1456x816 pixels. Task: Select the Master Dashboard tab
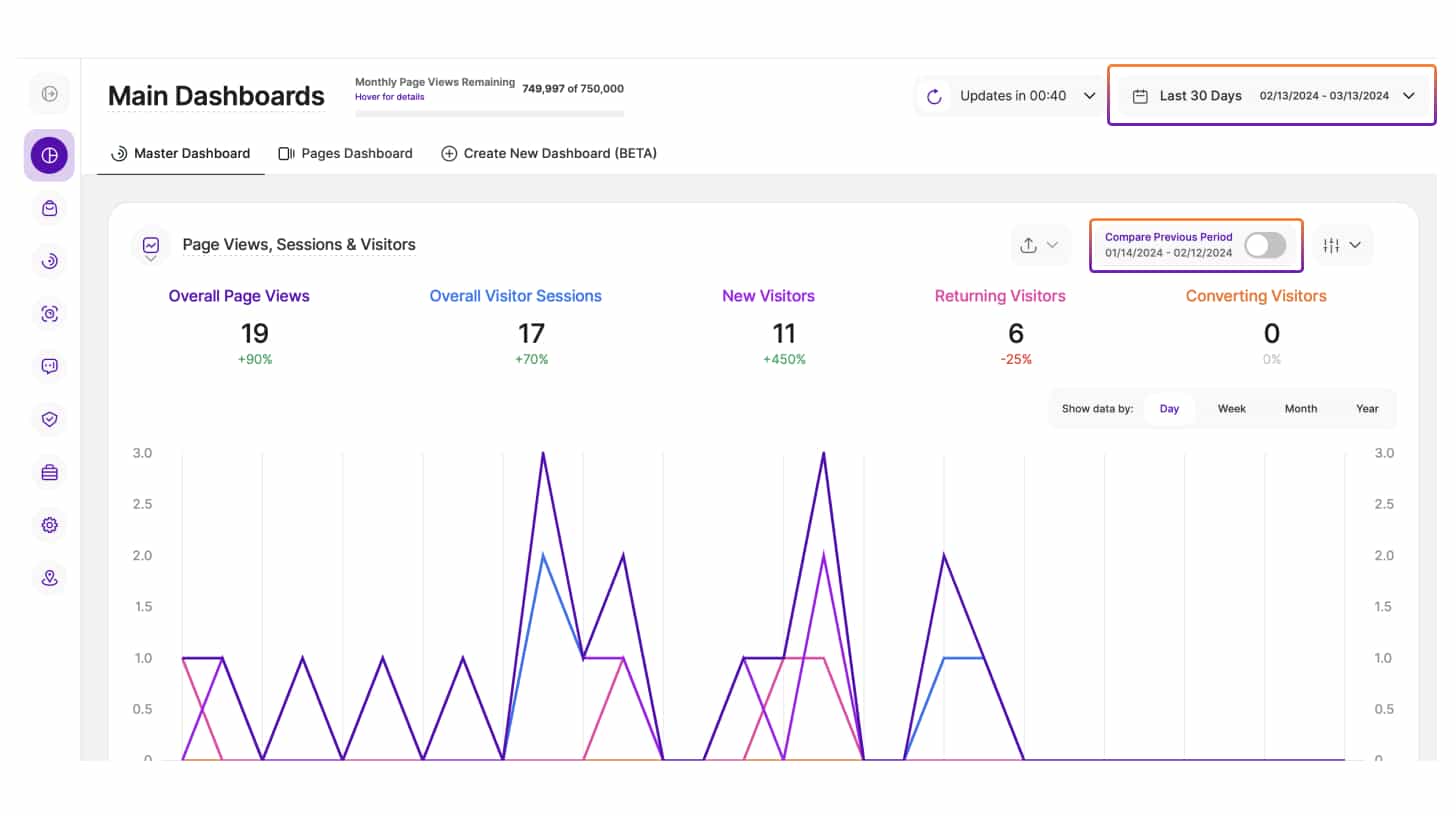coord(180,153)
